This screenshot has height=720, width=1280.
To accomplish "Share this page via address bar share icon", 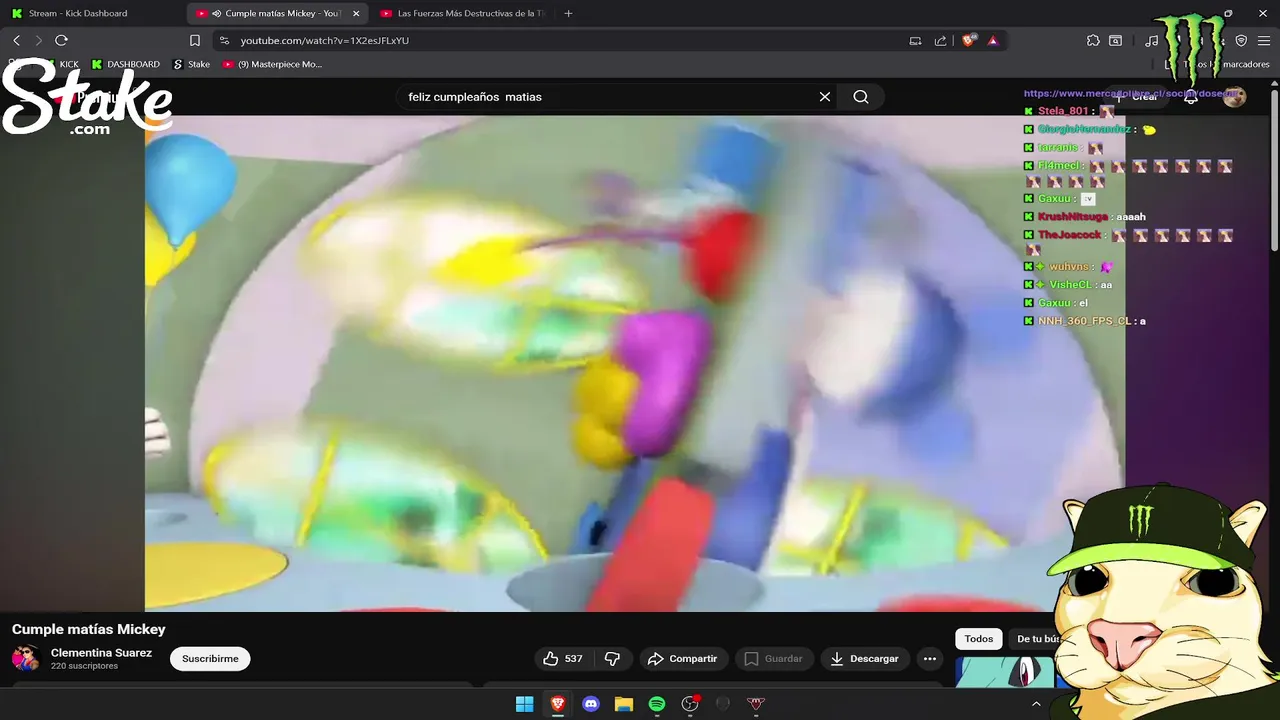I will (x=940, y=41).
